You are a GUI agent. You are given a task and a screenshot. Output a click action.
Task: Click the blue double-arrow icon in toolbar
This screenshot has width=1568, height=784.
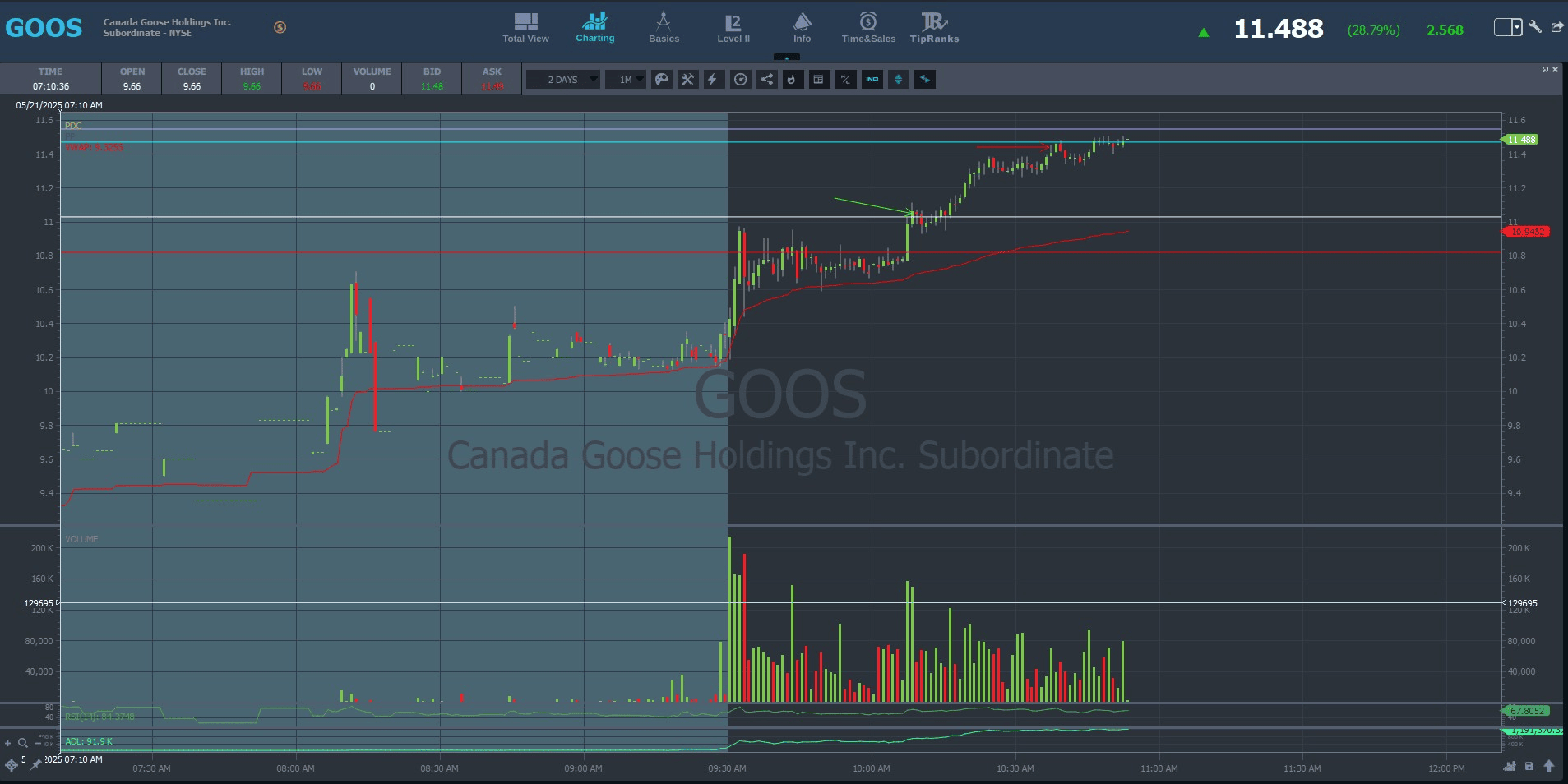click(925, 80)
